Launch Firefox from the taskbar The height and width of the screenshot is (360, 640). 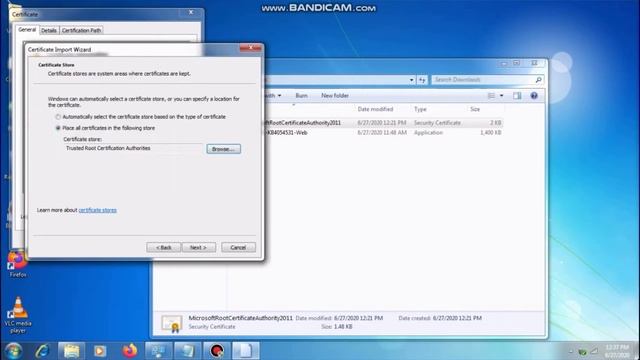point(130,351)
